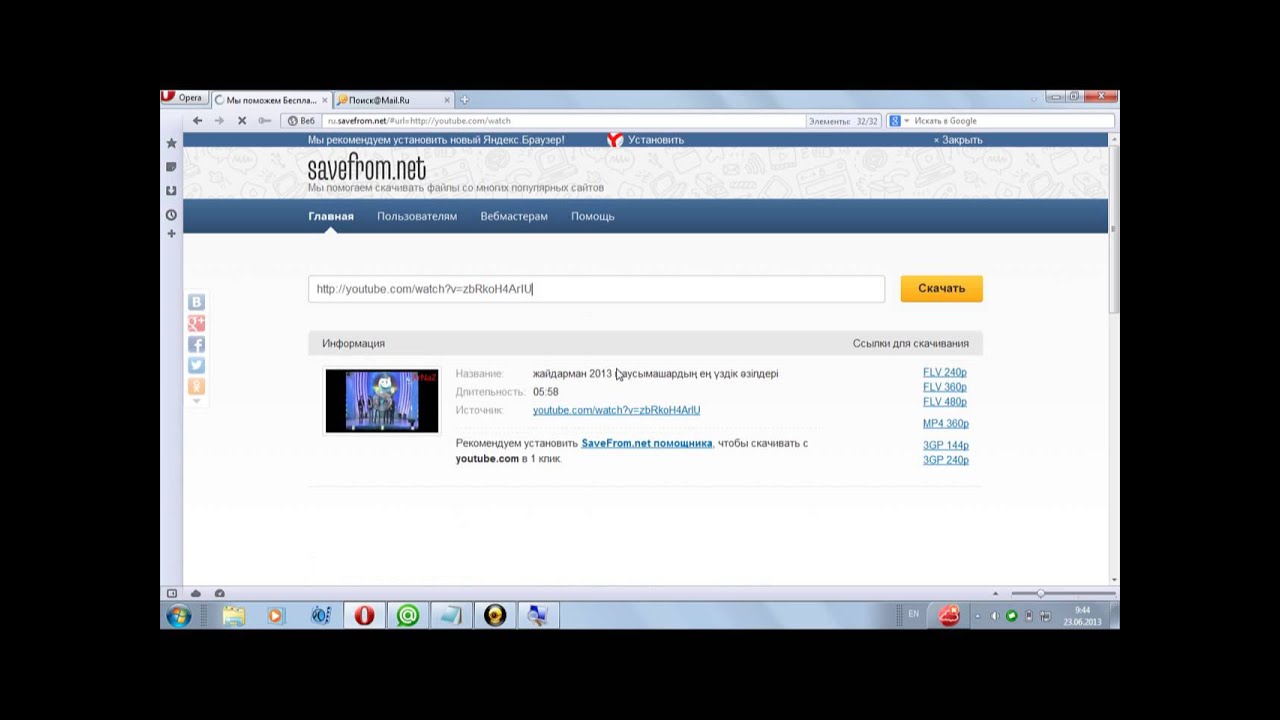The height and width of the screenshot is (720, 1280).
Task: Share via the Facebook icon
Action: coord(196,344)
